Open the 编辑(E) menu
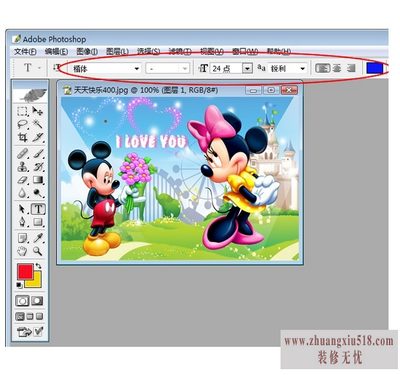This screenshot has height=375, width=400. (x=56, y=51)
